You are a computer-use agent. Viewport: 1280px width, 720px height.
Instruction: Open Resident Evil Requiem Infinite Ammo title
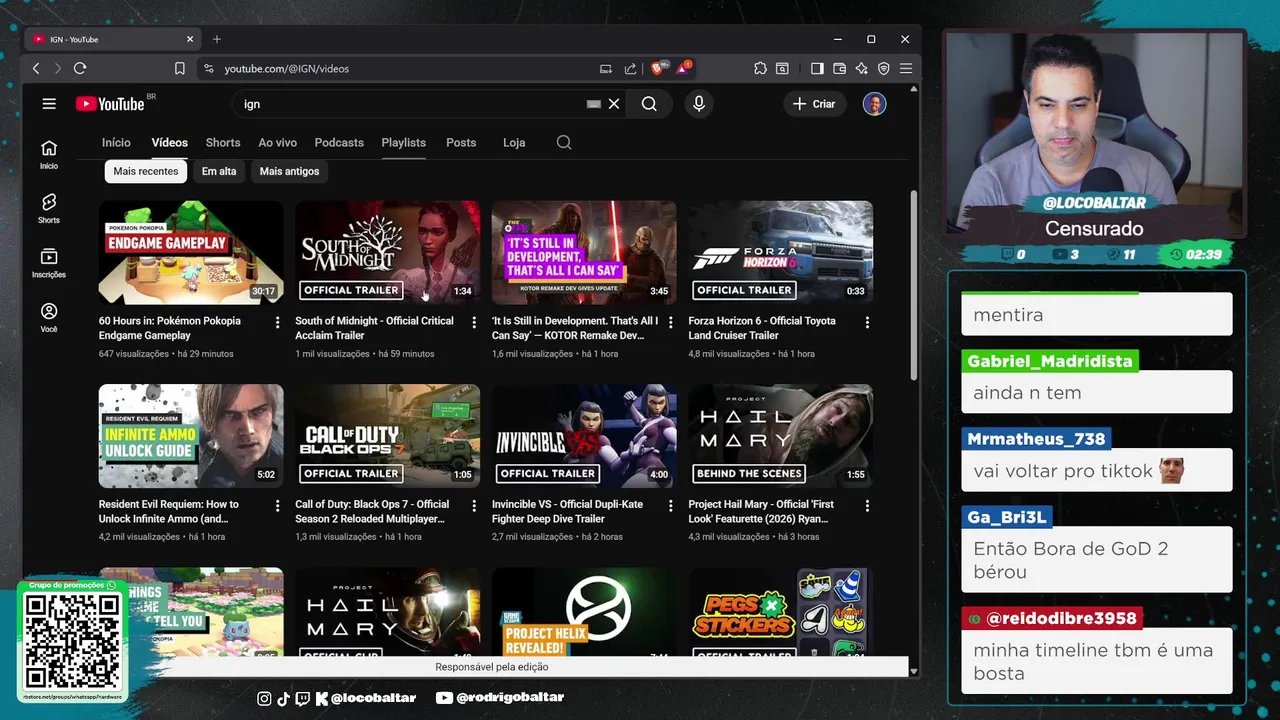point(169,511)
